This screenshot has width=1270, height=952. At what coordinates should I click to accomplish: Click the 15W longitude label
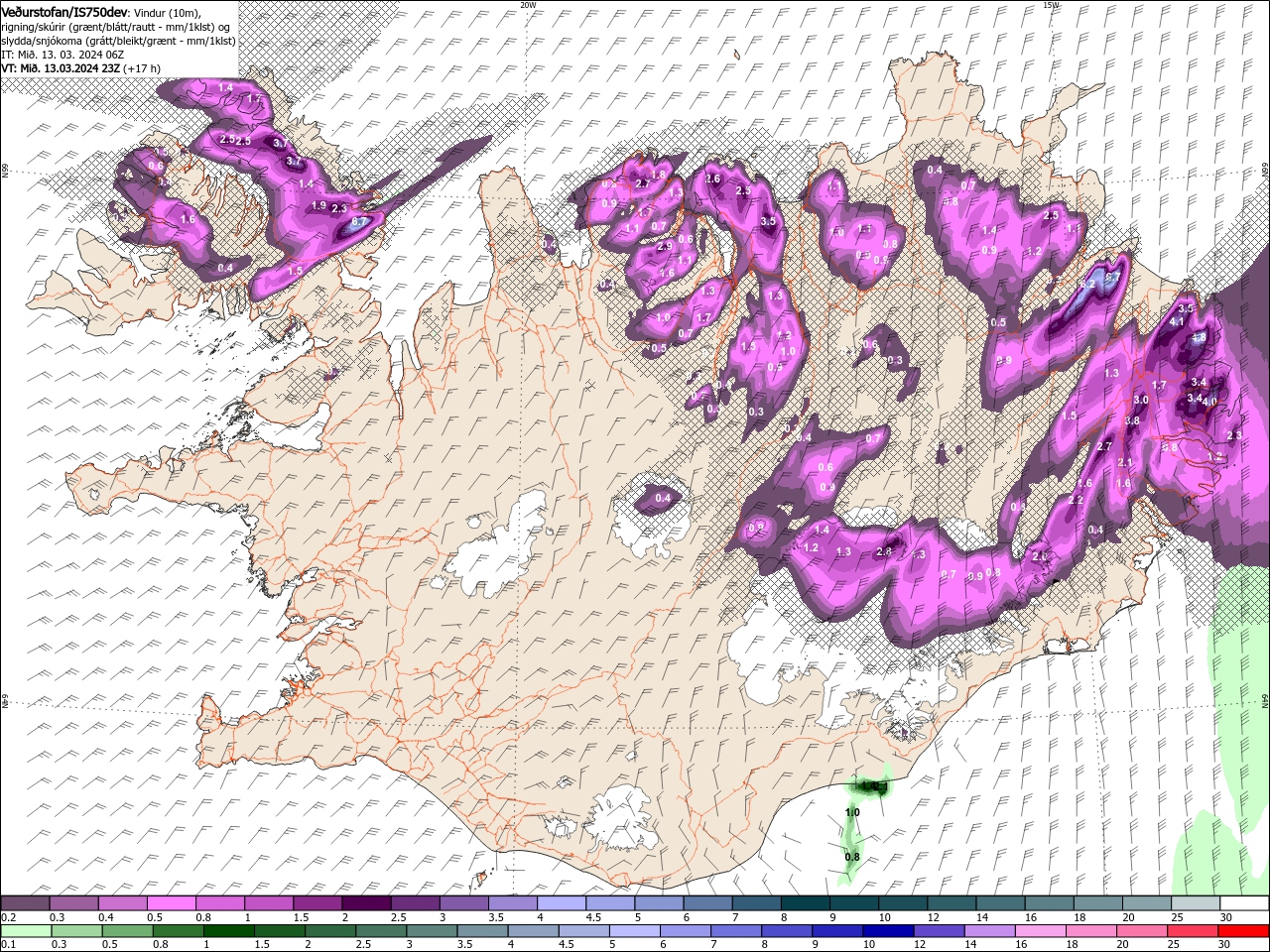(x=1051, y=5)
